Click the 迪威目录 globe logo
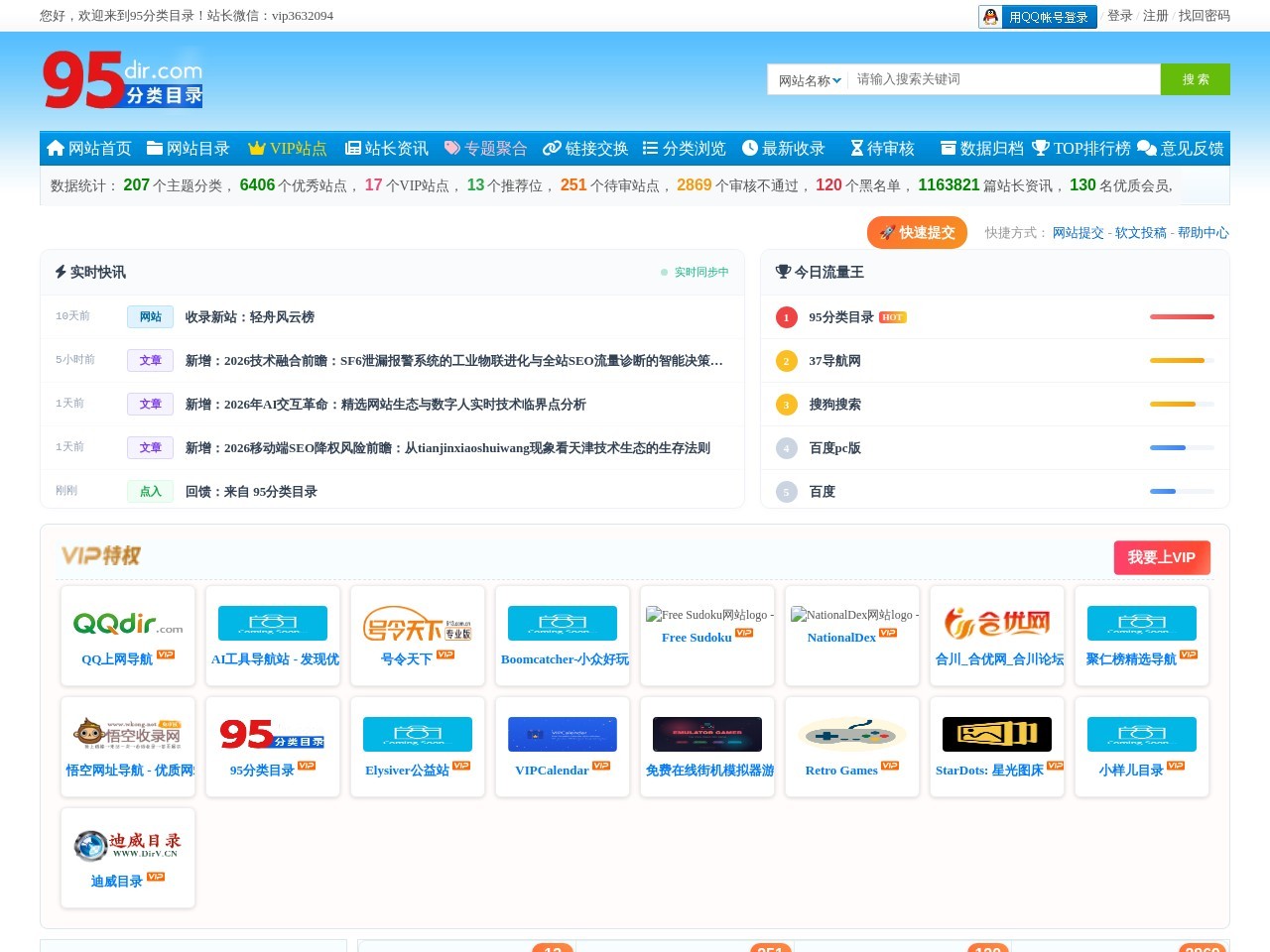This screenshot has width=1270, height=952. pyautogui.click(x=128, y=845)
